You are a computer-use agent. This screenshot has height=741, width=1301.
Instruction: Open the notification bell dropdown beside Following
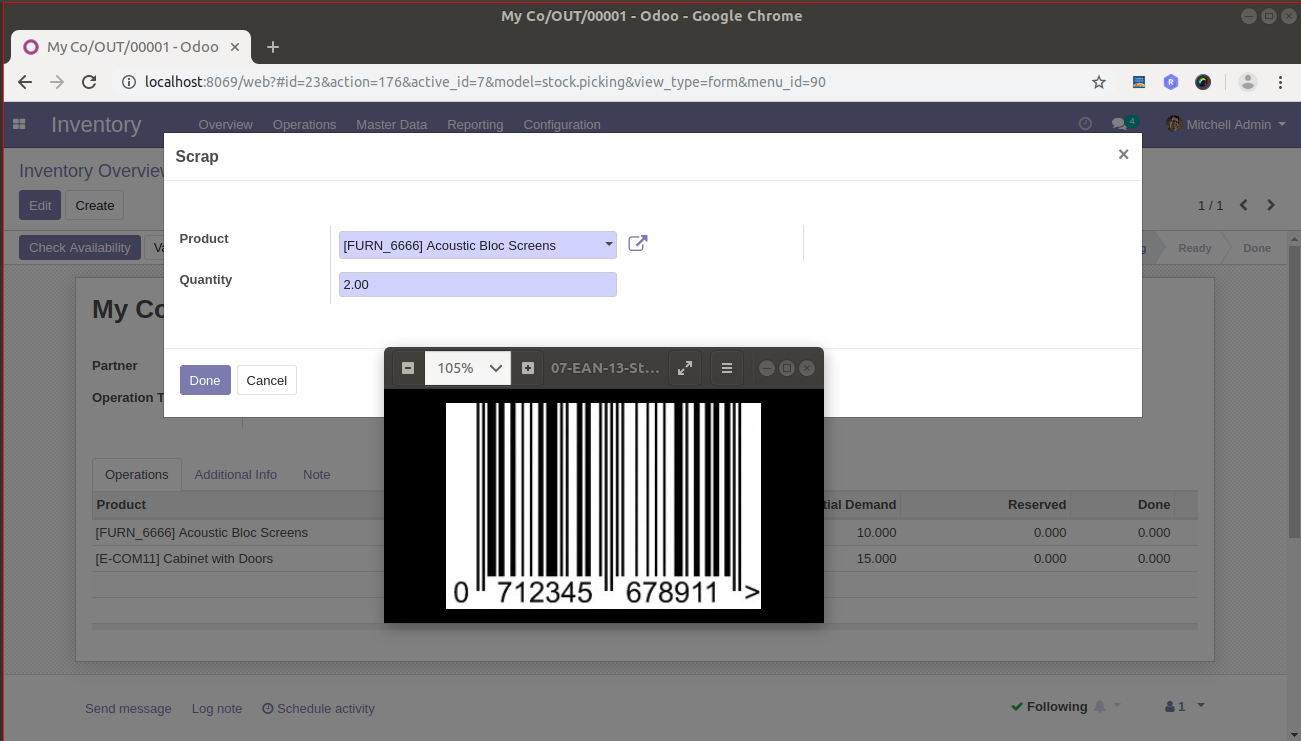pos(1107,706)
